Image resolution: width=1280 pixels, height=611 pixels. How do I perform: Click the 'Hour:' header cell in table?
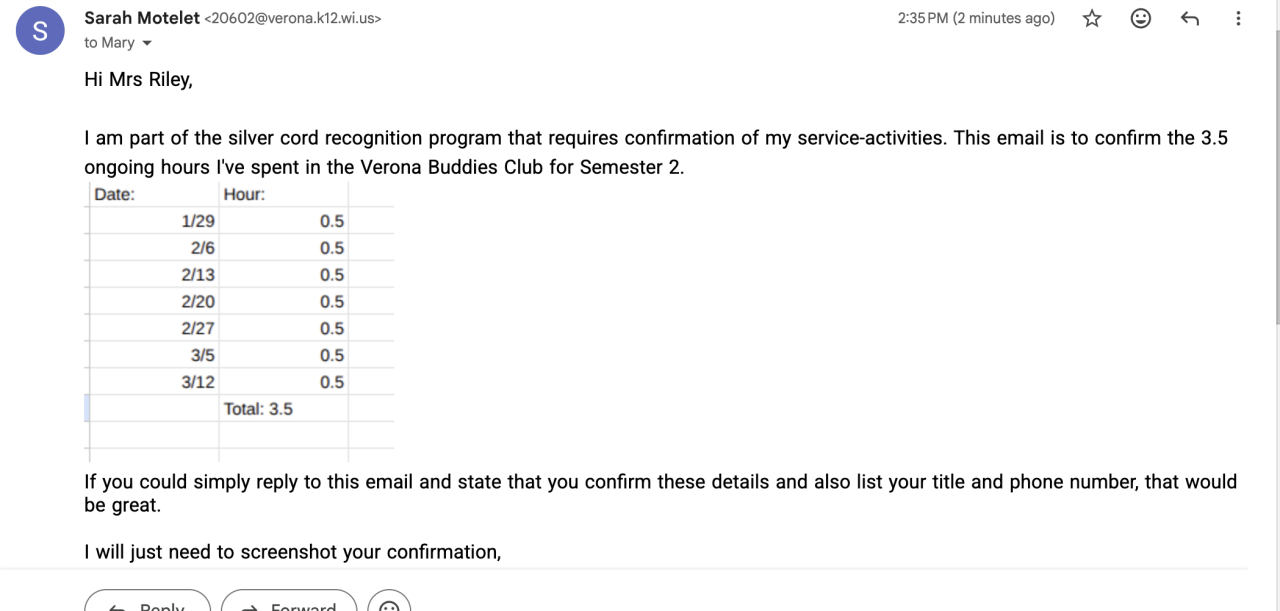245,195
